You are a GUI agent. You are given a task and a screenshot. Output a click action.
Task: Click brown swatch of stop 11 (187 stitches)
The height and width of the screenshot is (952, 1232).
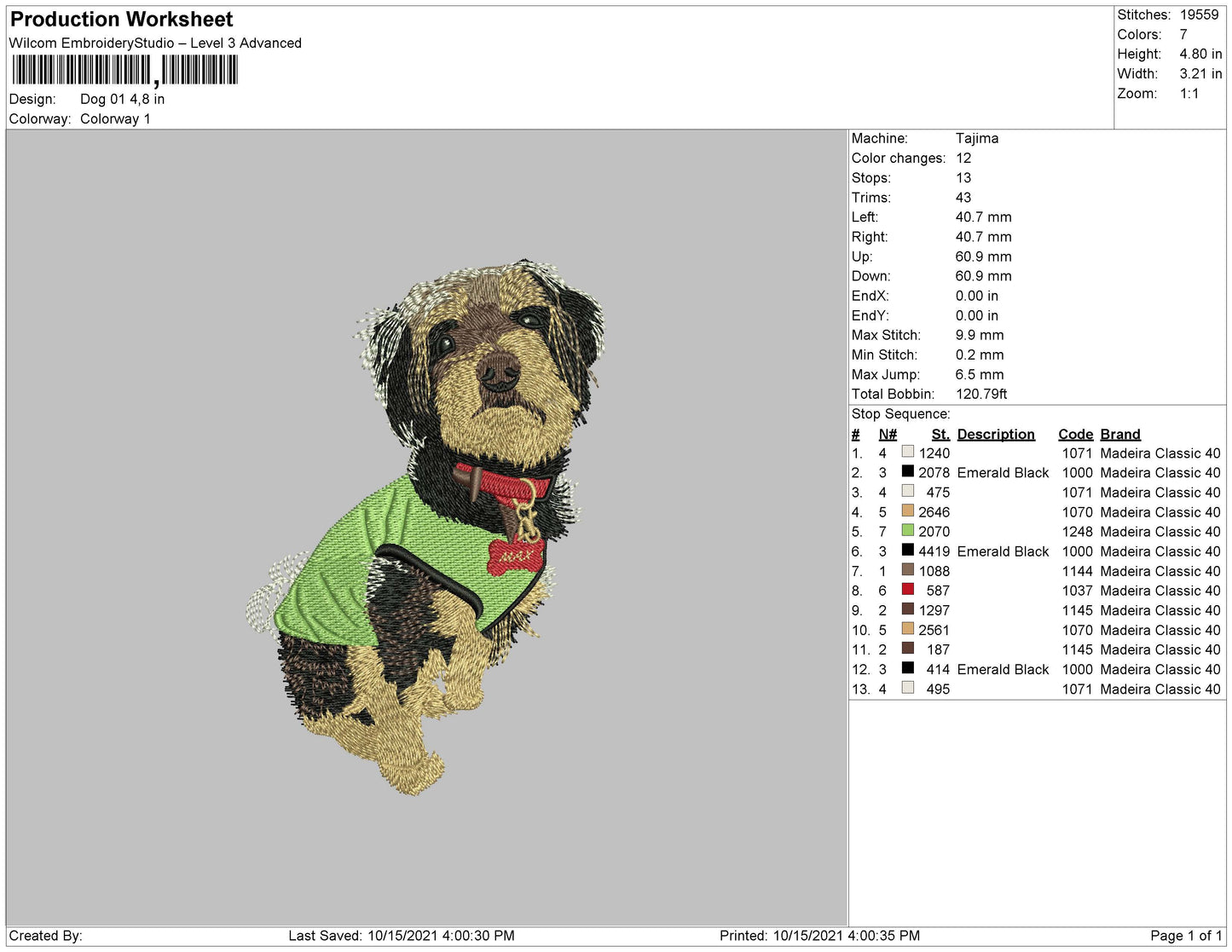(x=908, y=648)
